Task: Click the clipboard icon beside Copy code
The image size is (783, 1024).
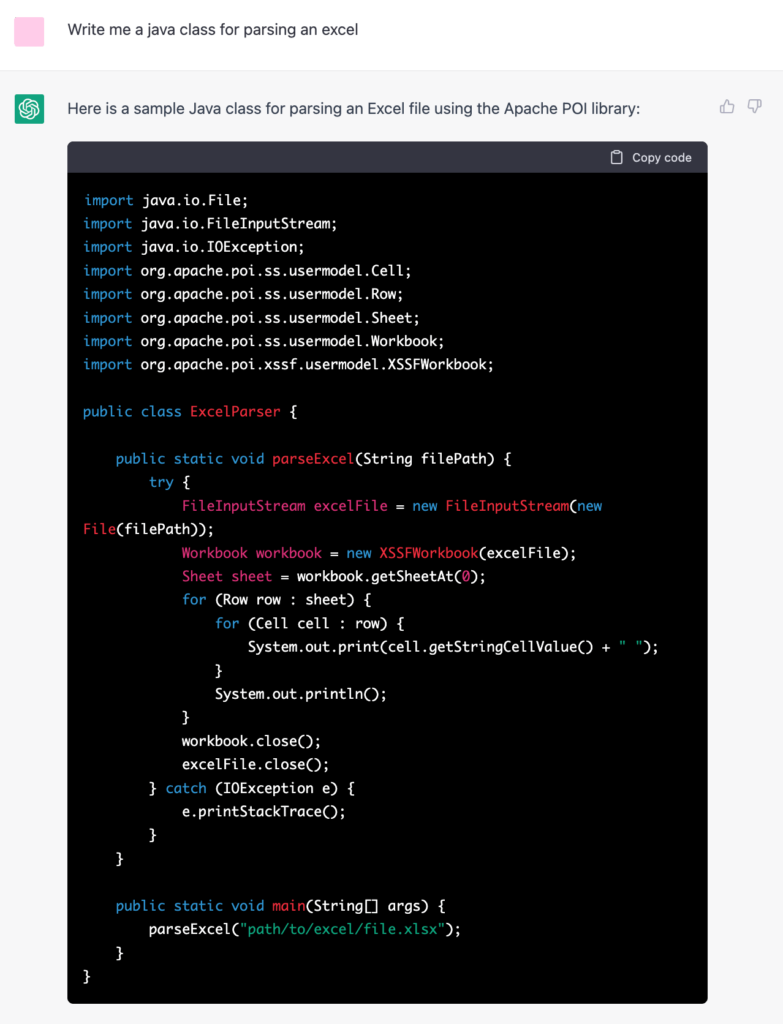Action: [616, 157]
